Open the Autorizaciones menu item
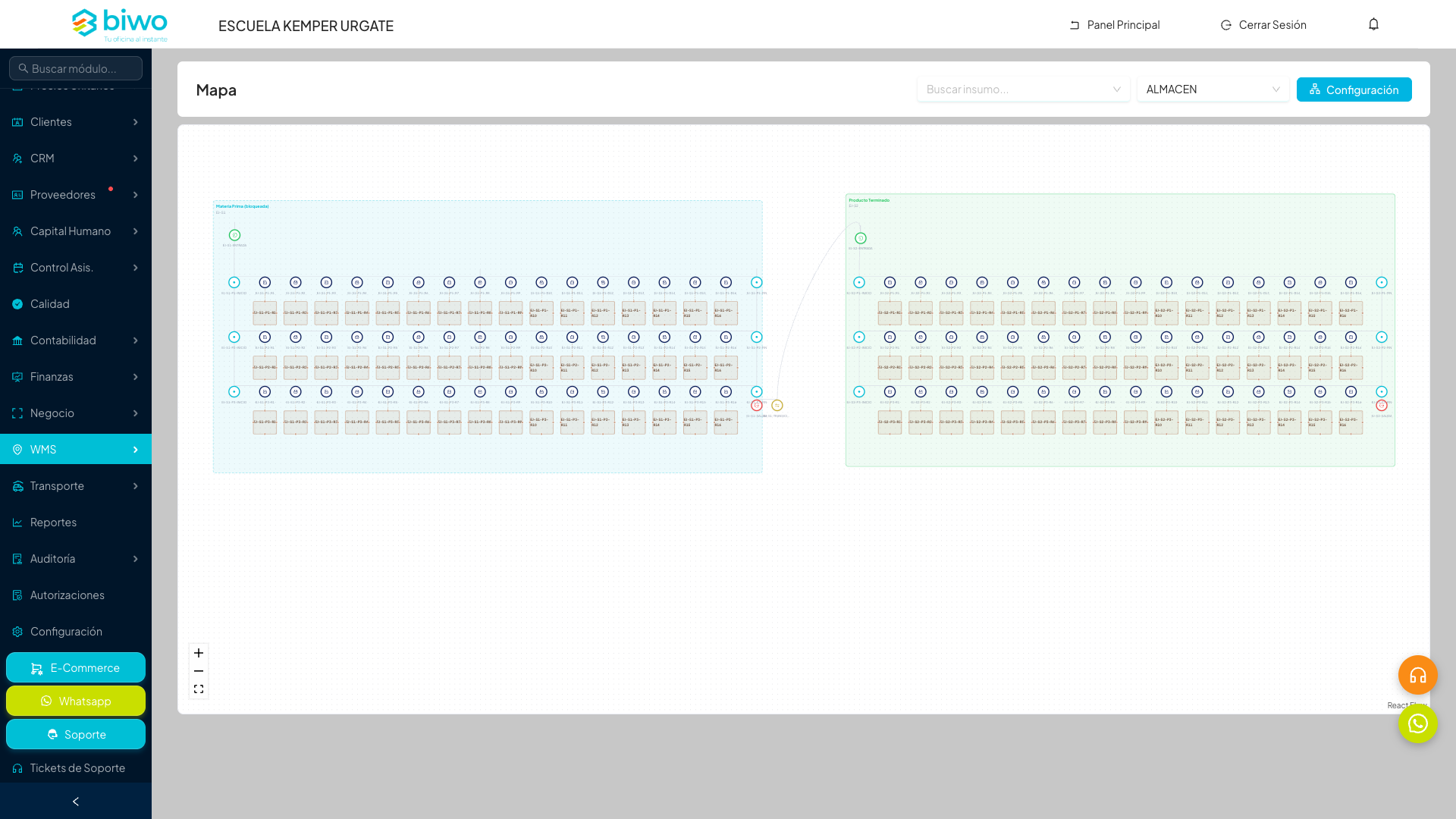 coord(76,595)
